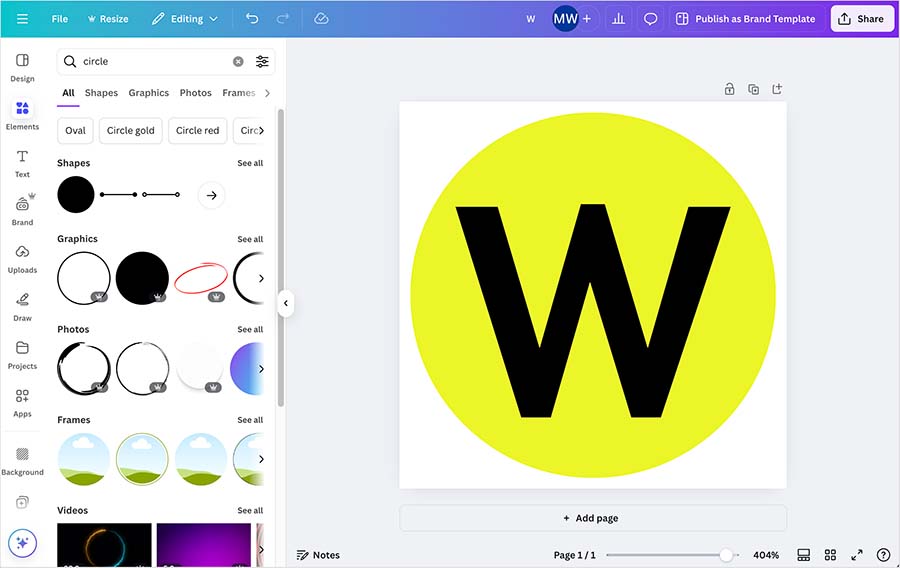Open the Draw sidebar panel
900x568 pixels.
tap(22, 307)
